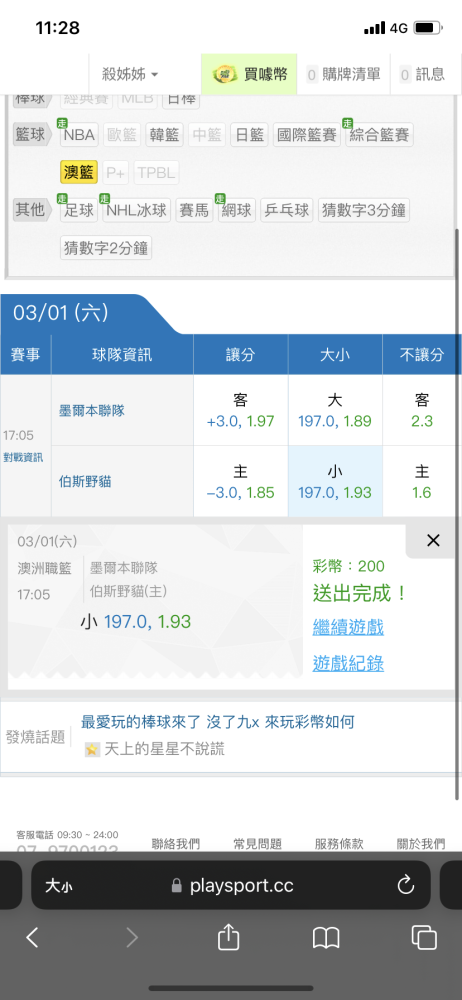The image size is (462, 1000).
Task: Open 墨爾本聯隊 team link
Action: [x=91, y=411]
